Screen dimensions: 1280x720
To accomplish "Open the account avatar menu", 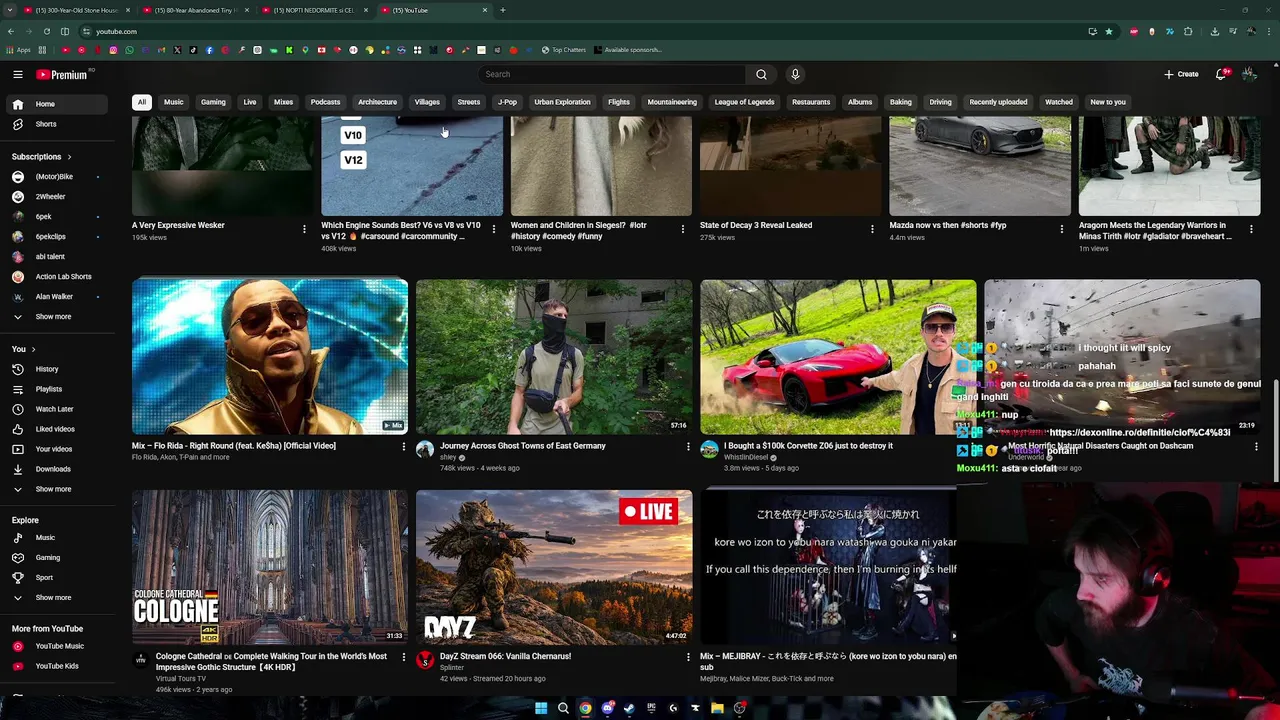I will [x=1249, y=74].
